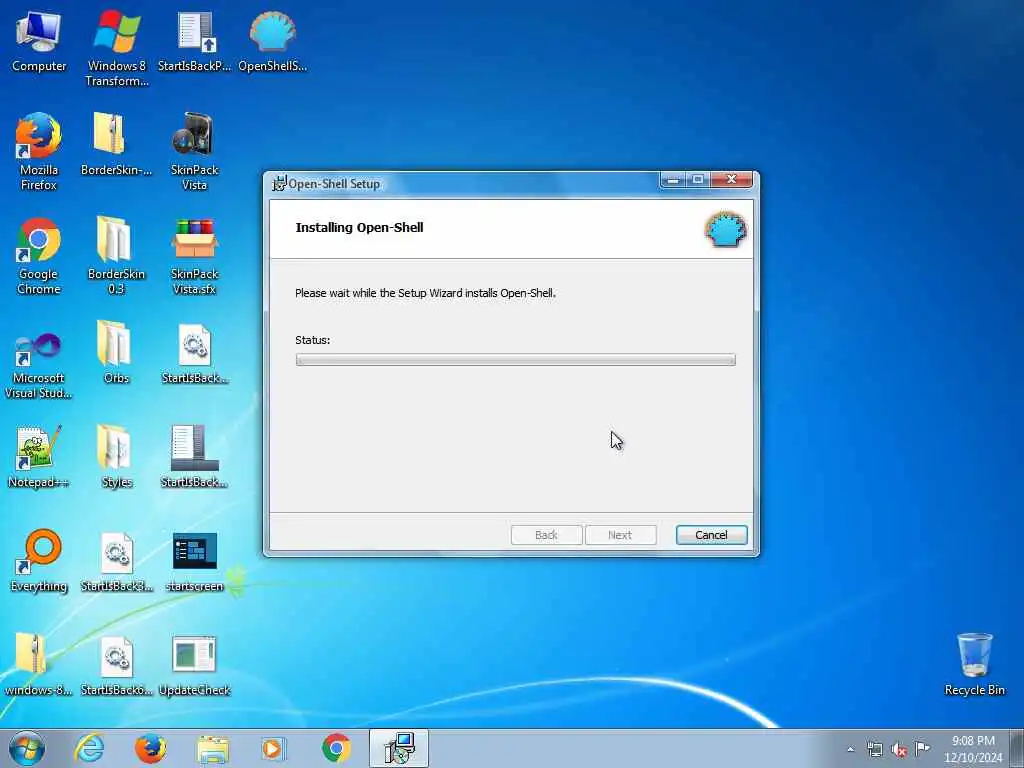The image size is (1024, 768).
Task: Launch Internet Explorer from the taskbar
Action: pyautogui.click(x=89, y=748)
